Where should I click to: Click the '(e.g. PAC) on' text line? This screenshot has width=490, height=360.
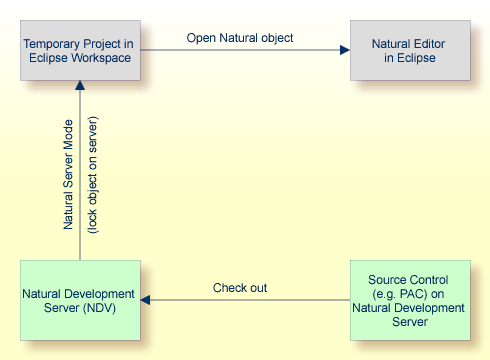pyautogui.click(x=408, y=294)
